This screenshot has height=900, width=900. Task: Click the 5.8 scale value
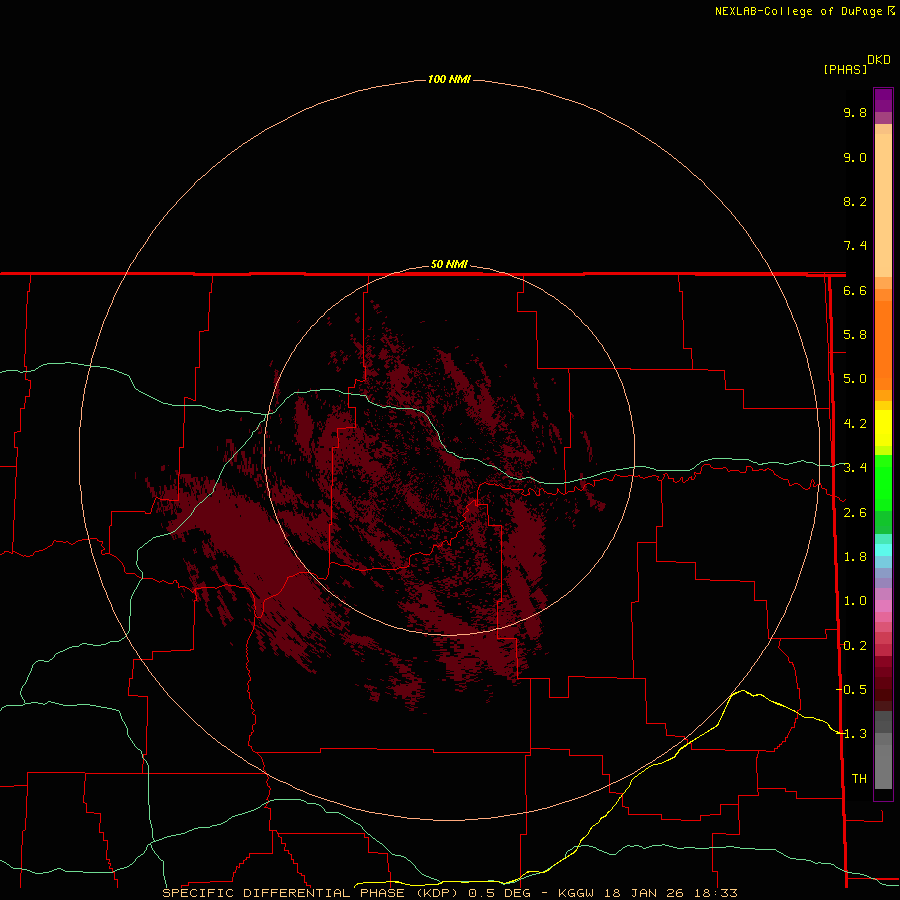[855, 335]
